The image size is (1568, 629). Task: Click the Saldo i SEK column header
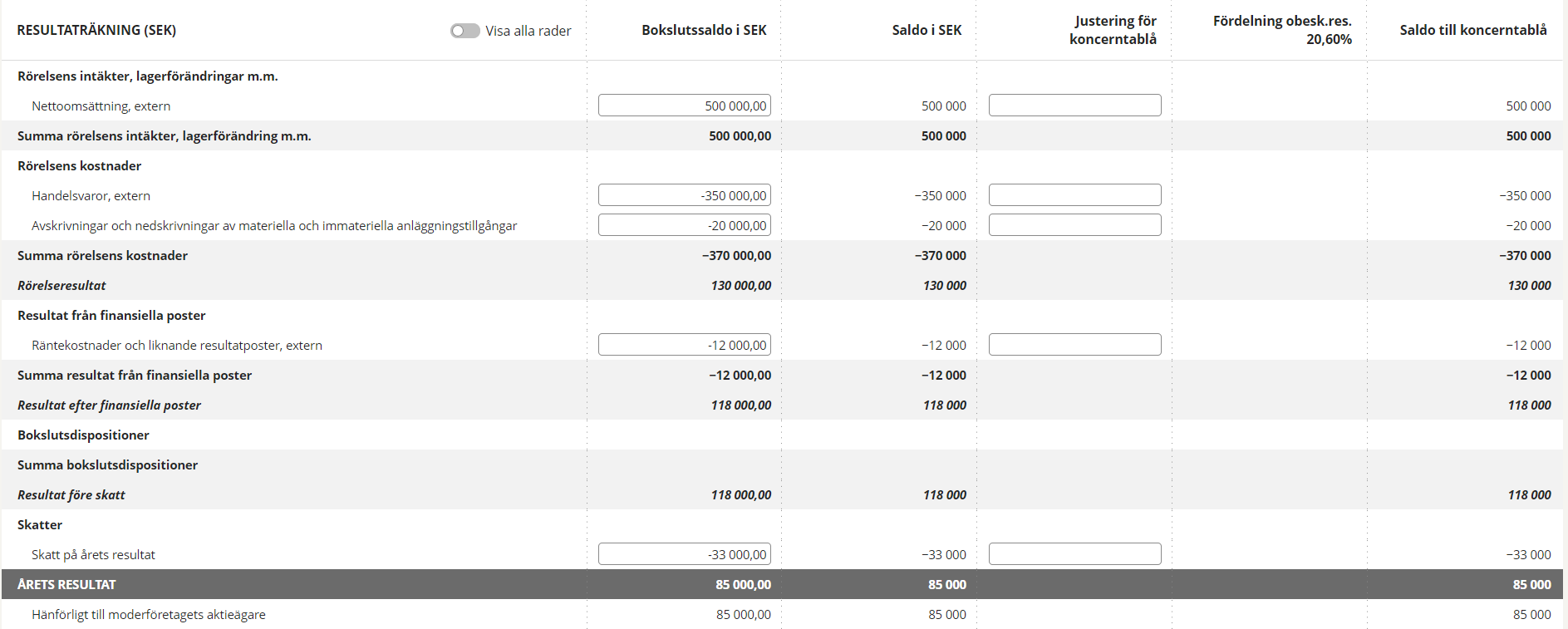coord(927,30)
